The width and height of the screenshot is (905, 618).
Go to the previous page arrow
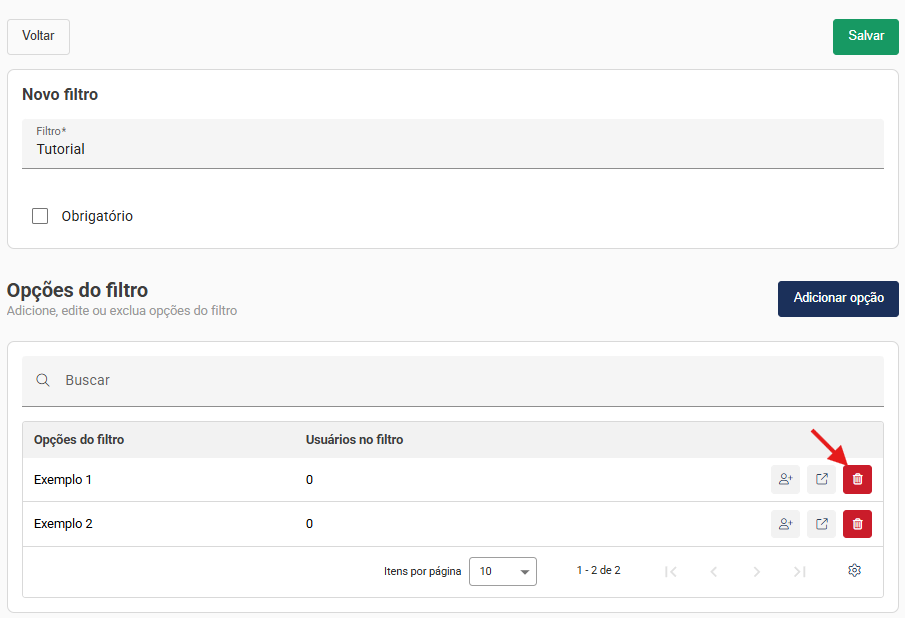coord(714,572)
